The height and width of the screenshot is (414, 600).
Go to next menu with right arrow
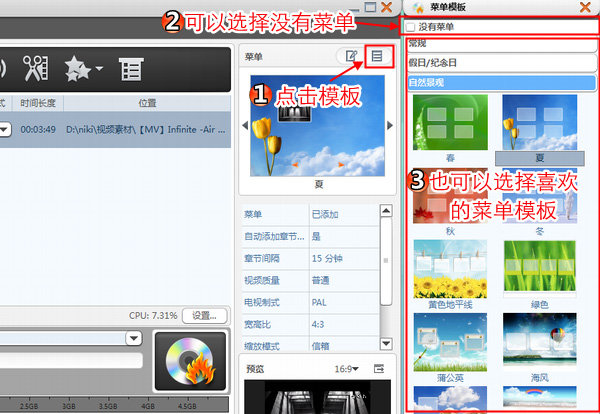click(x=390, y=127)
